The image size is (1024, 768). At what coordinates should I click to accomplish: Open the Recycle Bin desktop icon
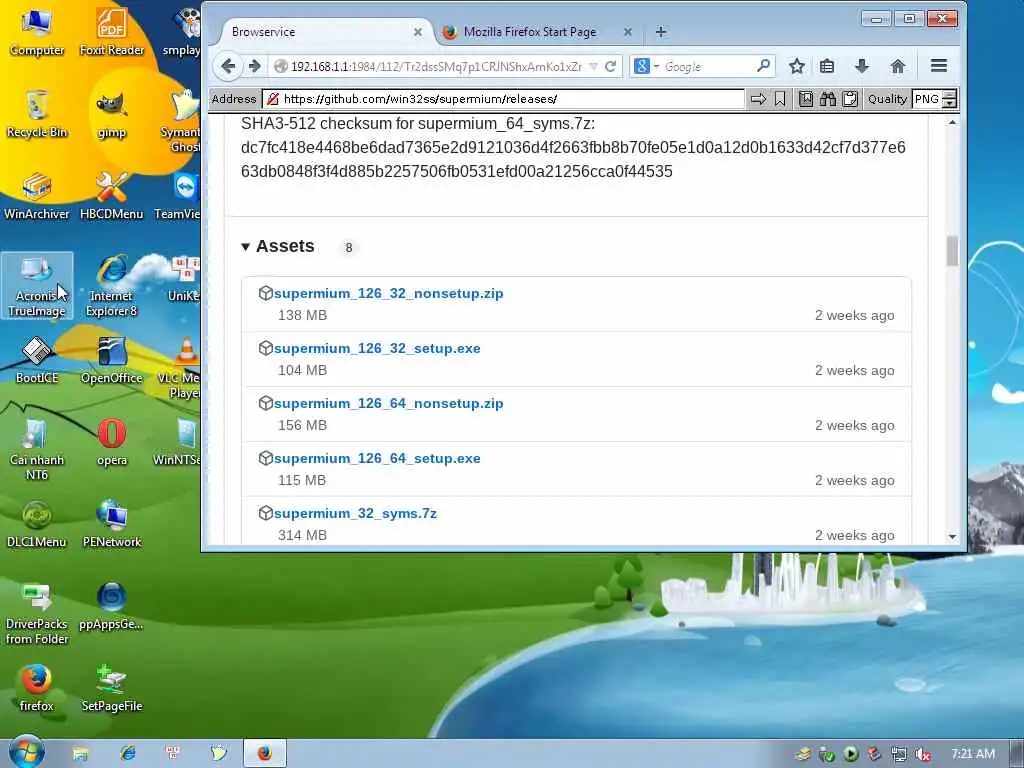pyautogui.click(x=37, y=114)
